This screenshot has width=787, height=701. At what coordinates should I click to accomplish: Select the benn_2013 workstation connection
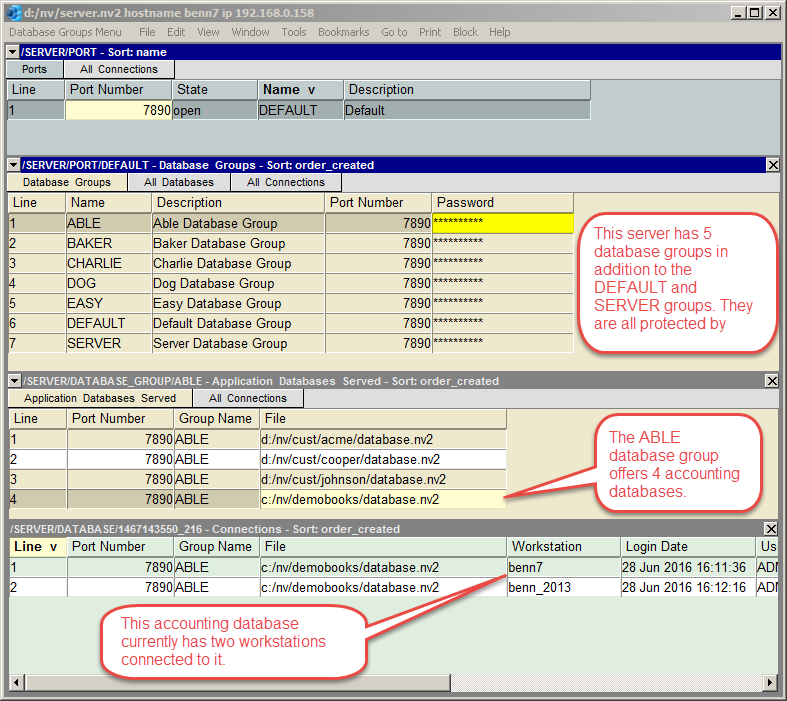[x=540, y=587]
